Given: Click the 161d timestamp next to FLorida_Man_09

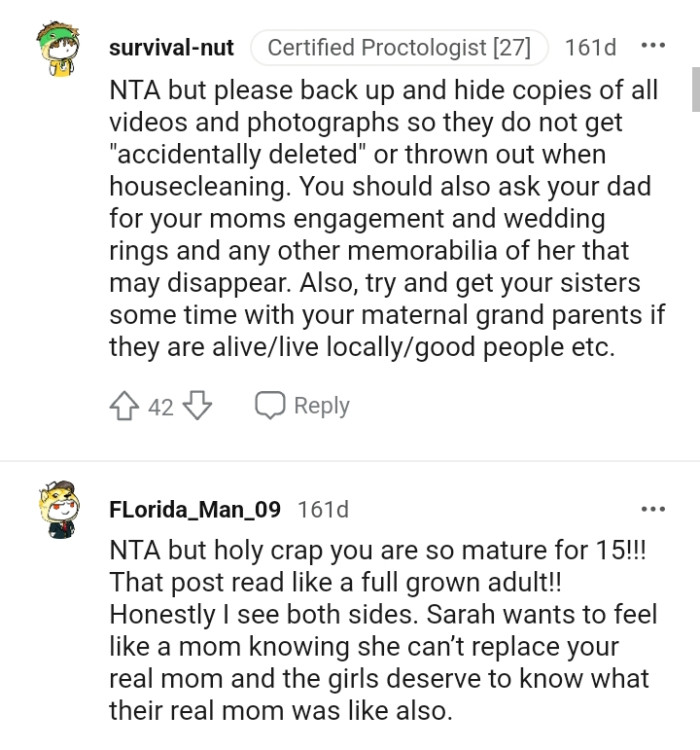Looking at the screenshot, I should (323, 509).
